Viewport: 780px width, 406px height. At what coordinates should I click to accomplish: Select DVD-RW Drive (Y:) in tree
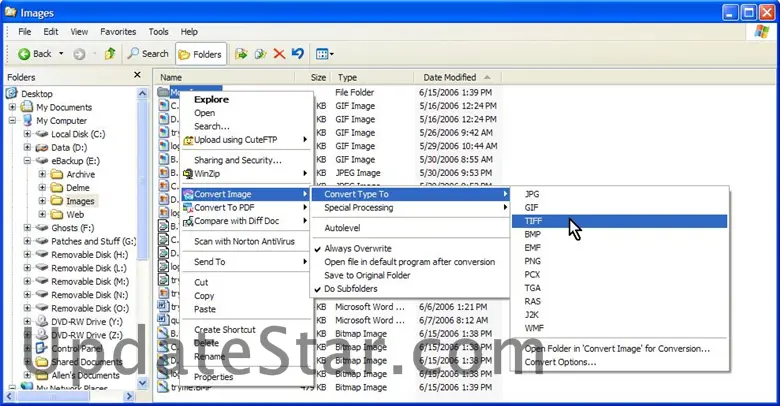[x=87, y=321]
